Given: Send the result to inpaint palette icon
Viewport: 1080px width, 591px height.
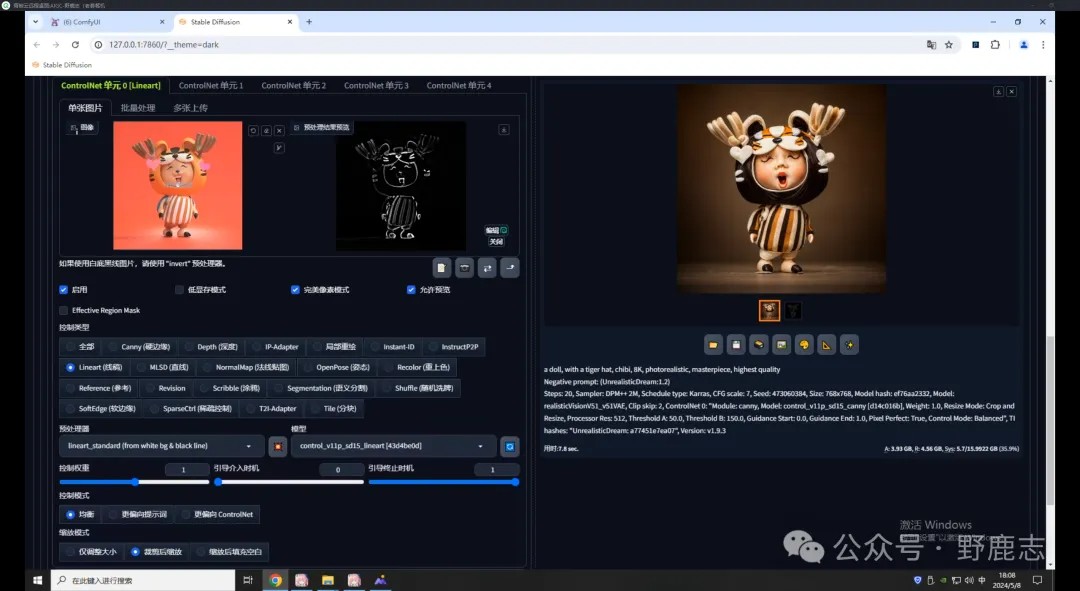Looking at the screenshot, I should click(x=804, y=344).
